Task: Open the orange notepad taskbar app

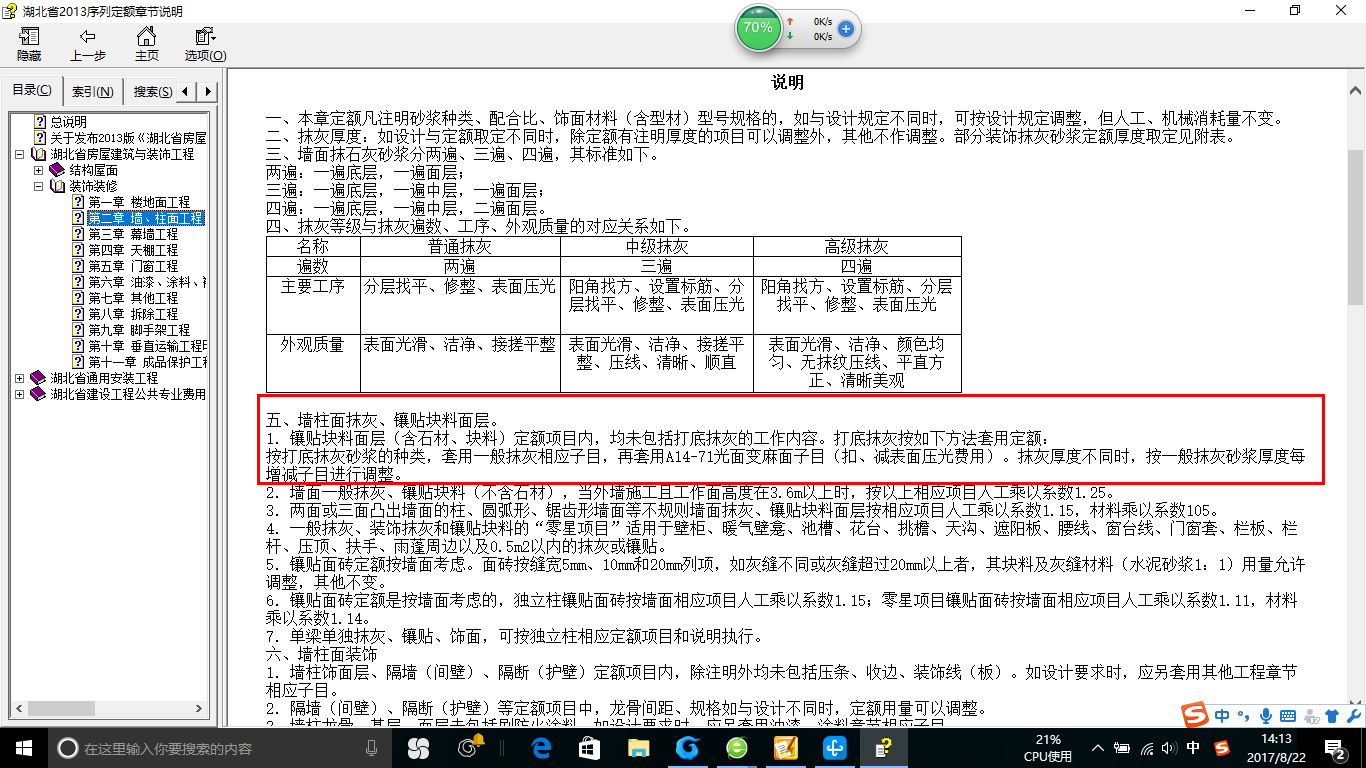Action: point(785,748)
